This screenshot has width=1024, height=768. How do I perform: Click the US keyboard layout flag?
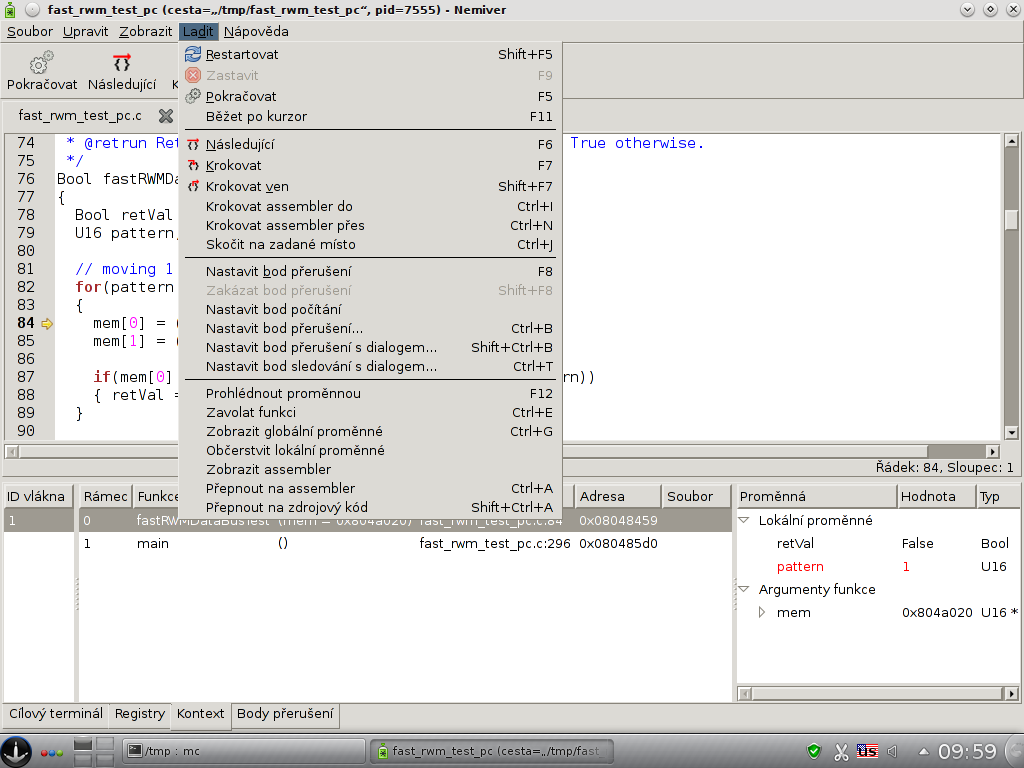(867, 751)
